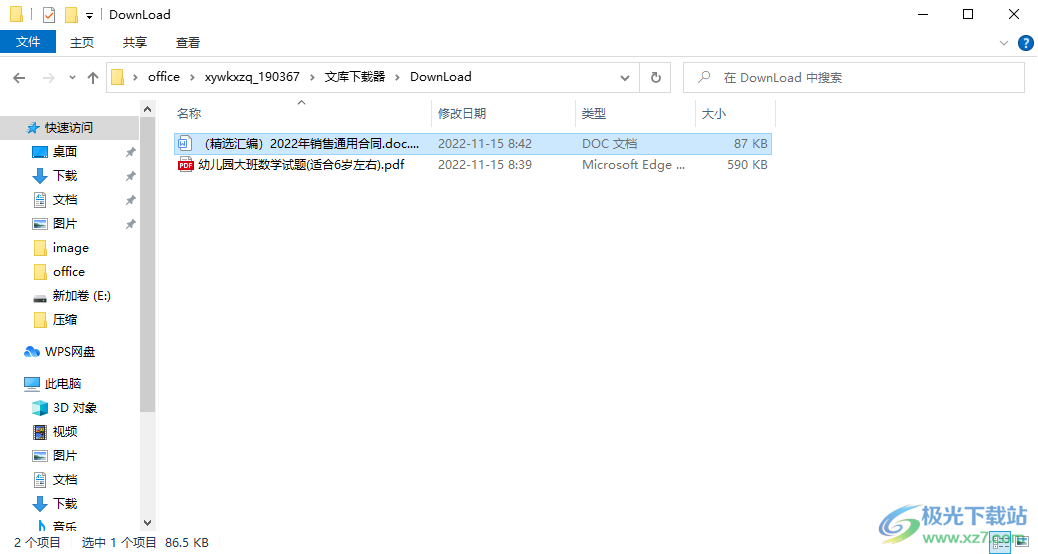The image size is (1038, 554).
Task: Click the DOC file icon
Action: [185, 144]
